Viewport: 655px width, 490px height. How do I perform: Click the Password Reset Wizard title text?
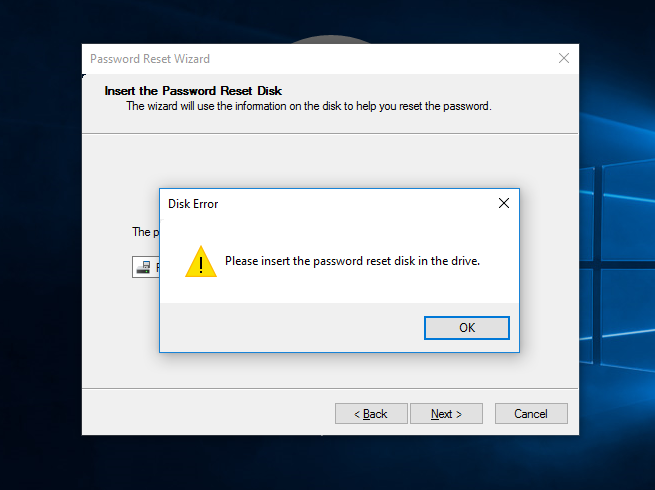coord(150,59)
